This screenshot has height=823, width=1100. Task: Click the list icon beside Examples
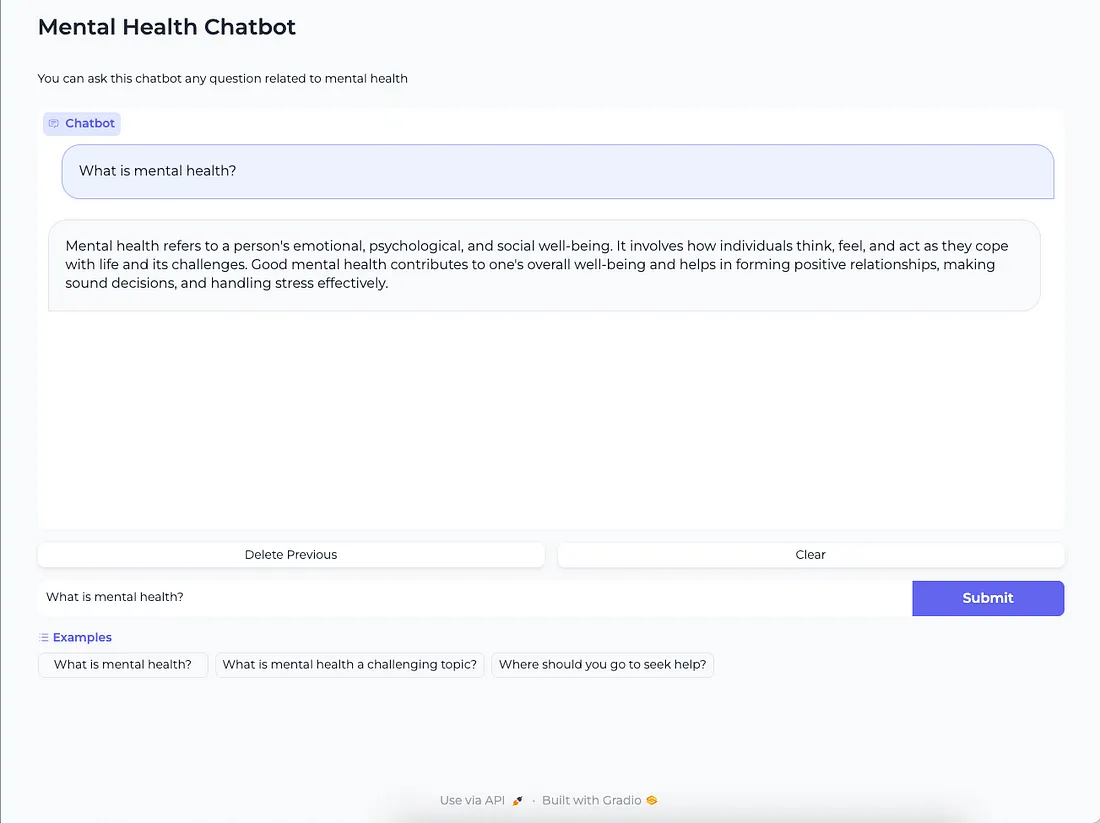pyautogui.click(x=43, y=637)
